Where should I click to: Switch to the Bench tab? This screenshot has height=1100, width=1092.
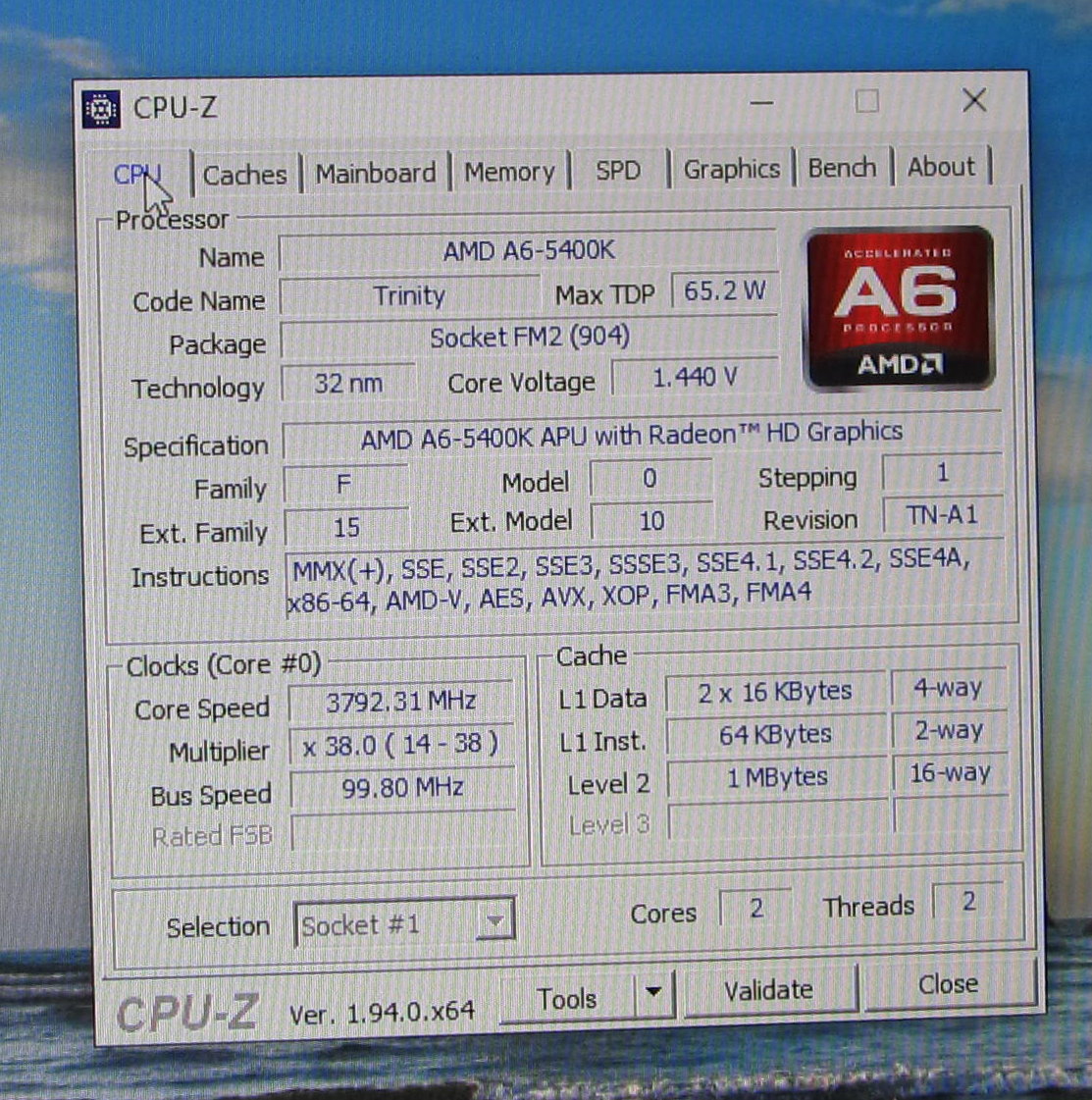pyautogui.click(x=842, y=168)
